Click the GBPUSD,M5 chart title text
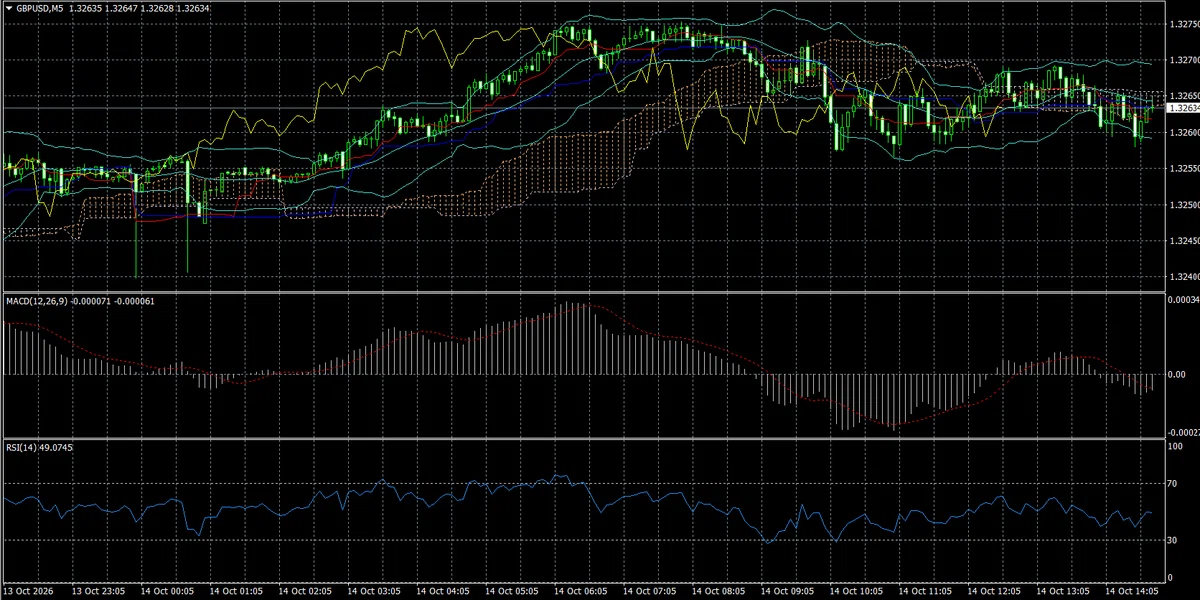 [x=41, y=8]
